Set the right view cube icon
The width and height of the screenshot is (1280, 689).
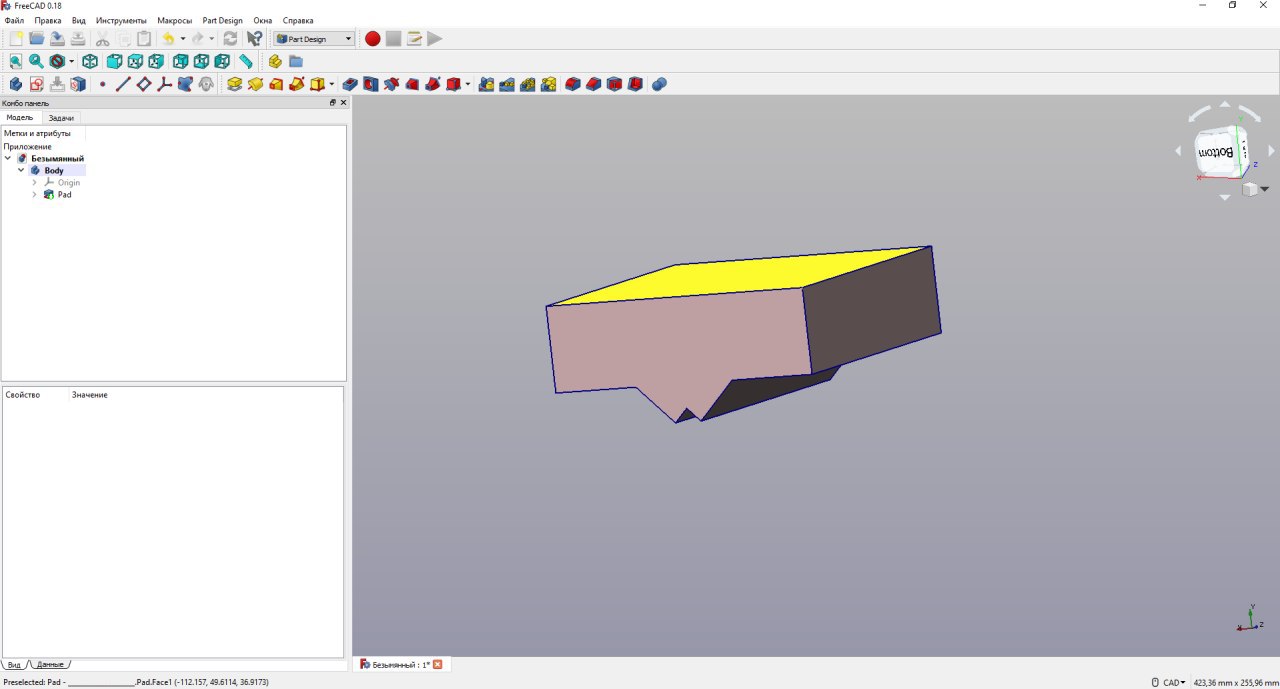156,61
